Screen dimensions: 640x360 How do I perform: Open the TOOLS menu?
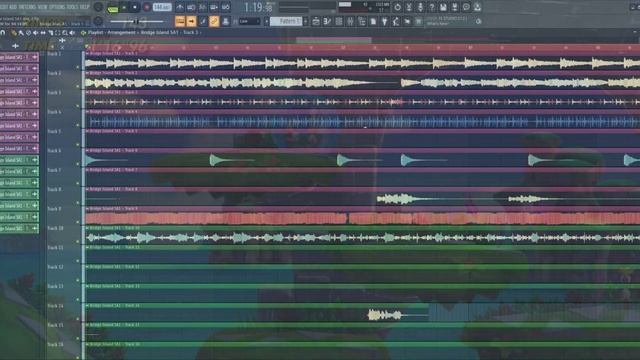point(72,7)
